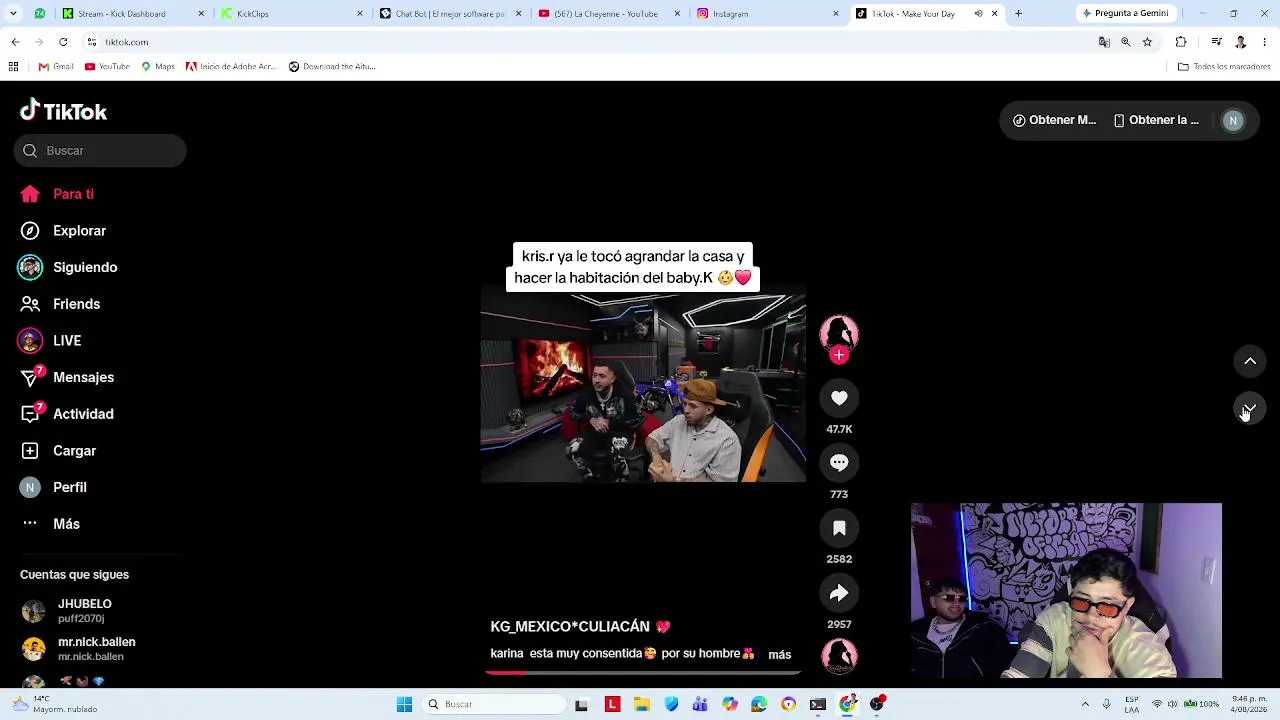Switch to the Instagram tab
The image size is (1280, 720).
point(767,14)
